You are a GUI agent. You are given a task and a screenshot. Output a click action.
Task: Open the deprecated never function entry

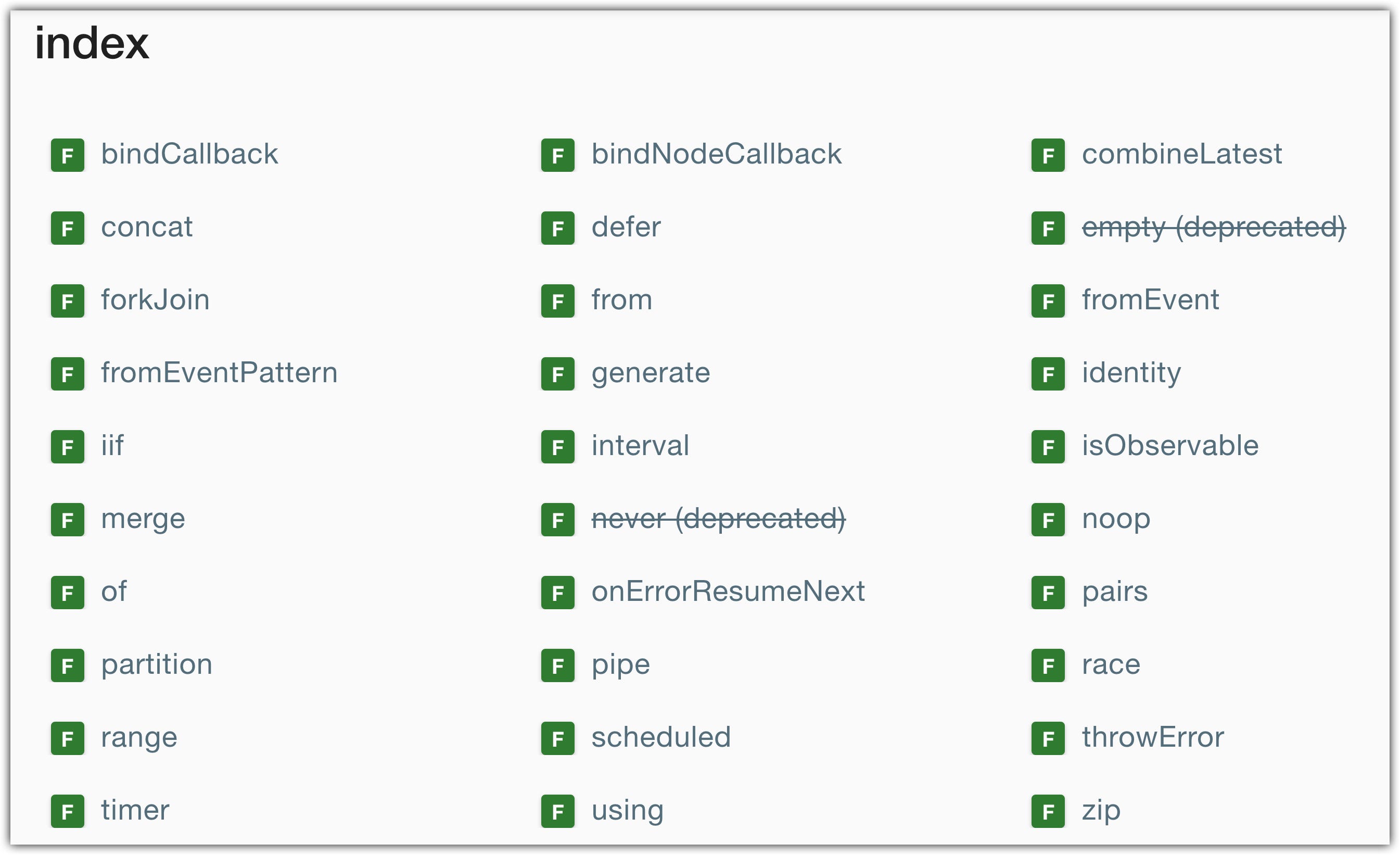[718, 519]
